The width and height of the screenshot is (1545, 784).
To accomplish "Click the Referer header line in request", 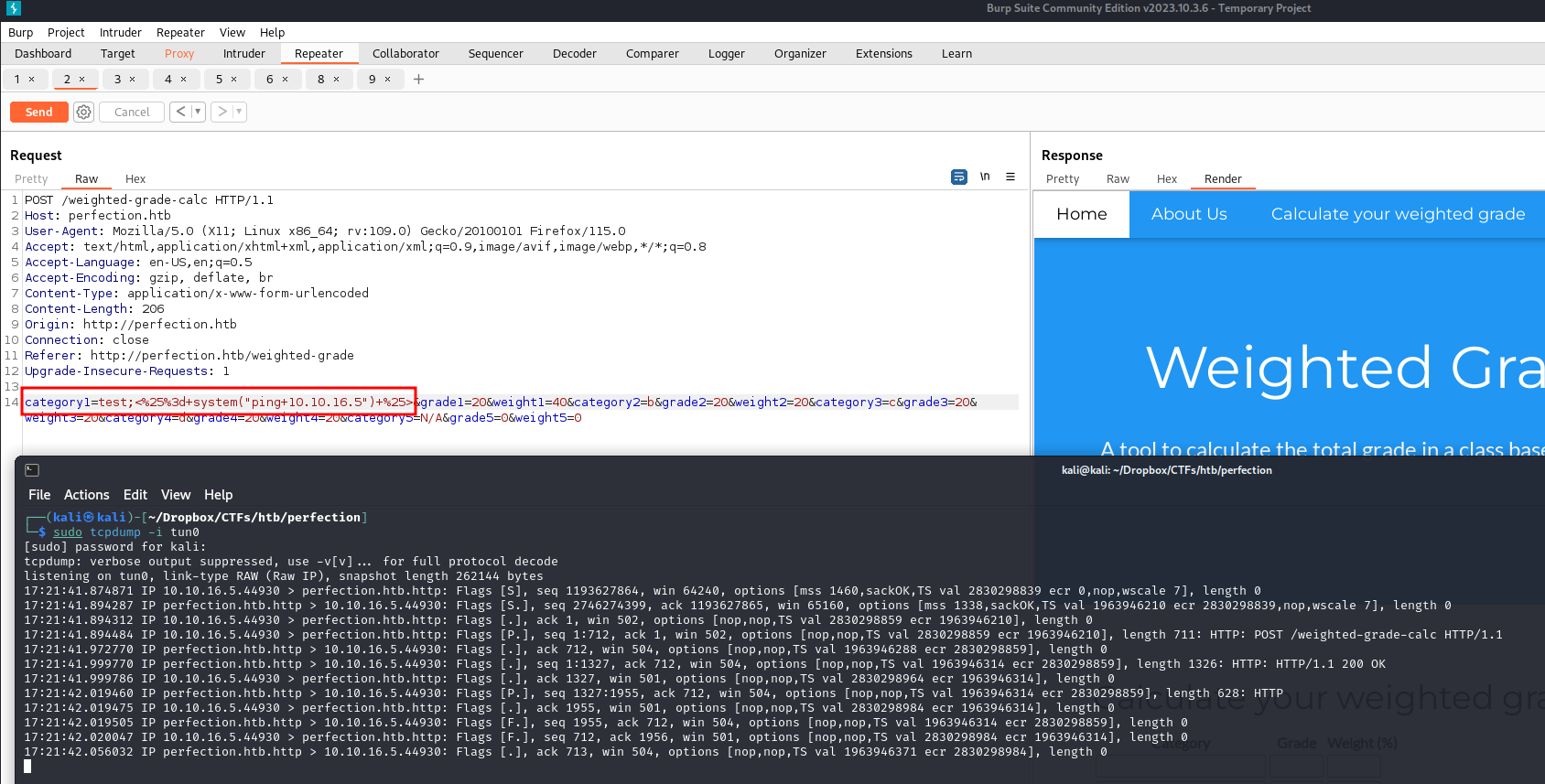I will pyautogui.click(x=189, y=356).
